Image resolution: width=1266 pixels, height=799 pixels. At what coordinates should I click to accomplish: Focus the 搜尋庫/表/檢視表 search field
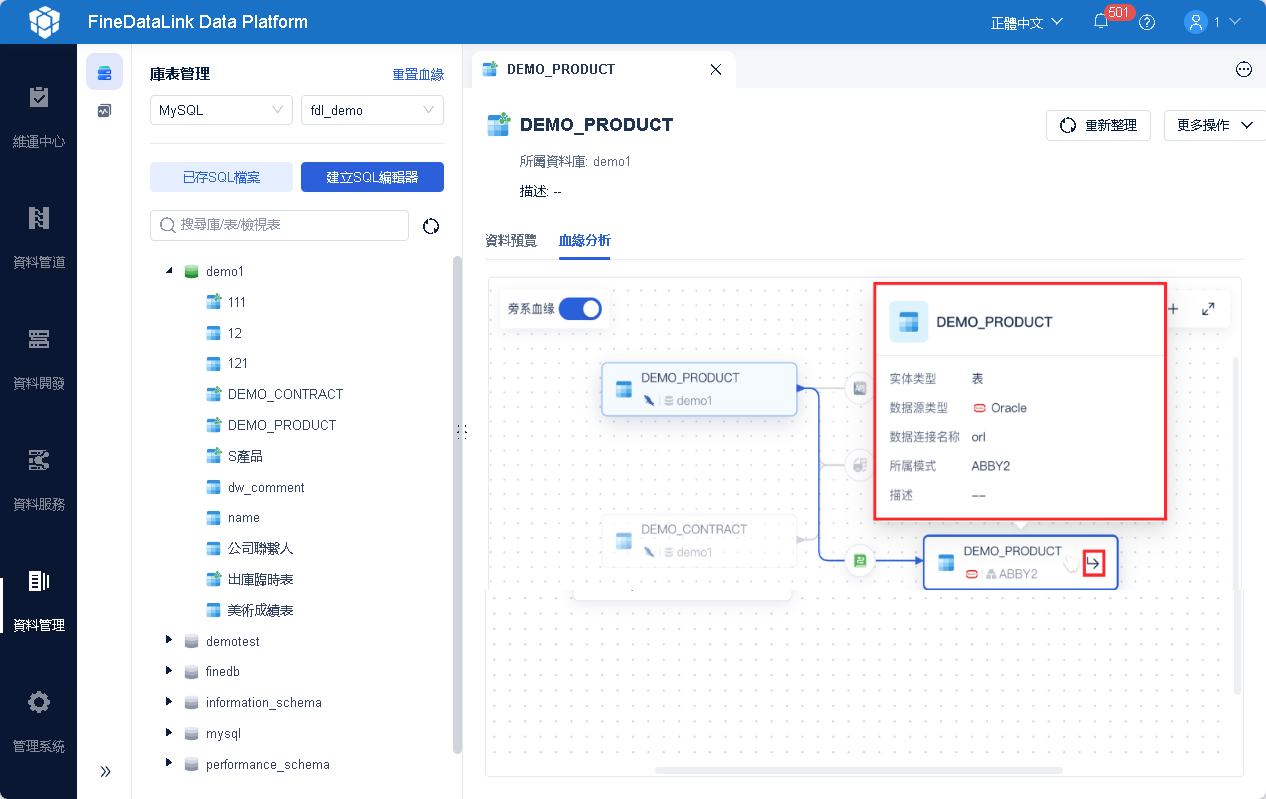tap(279, 225)
